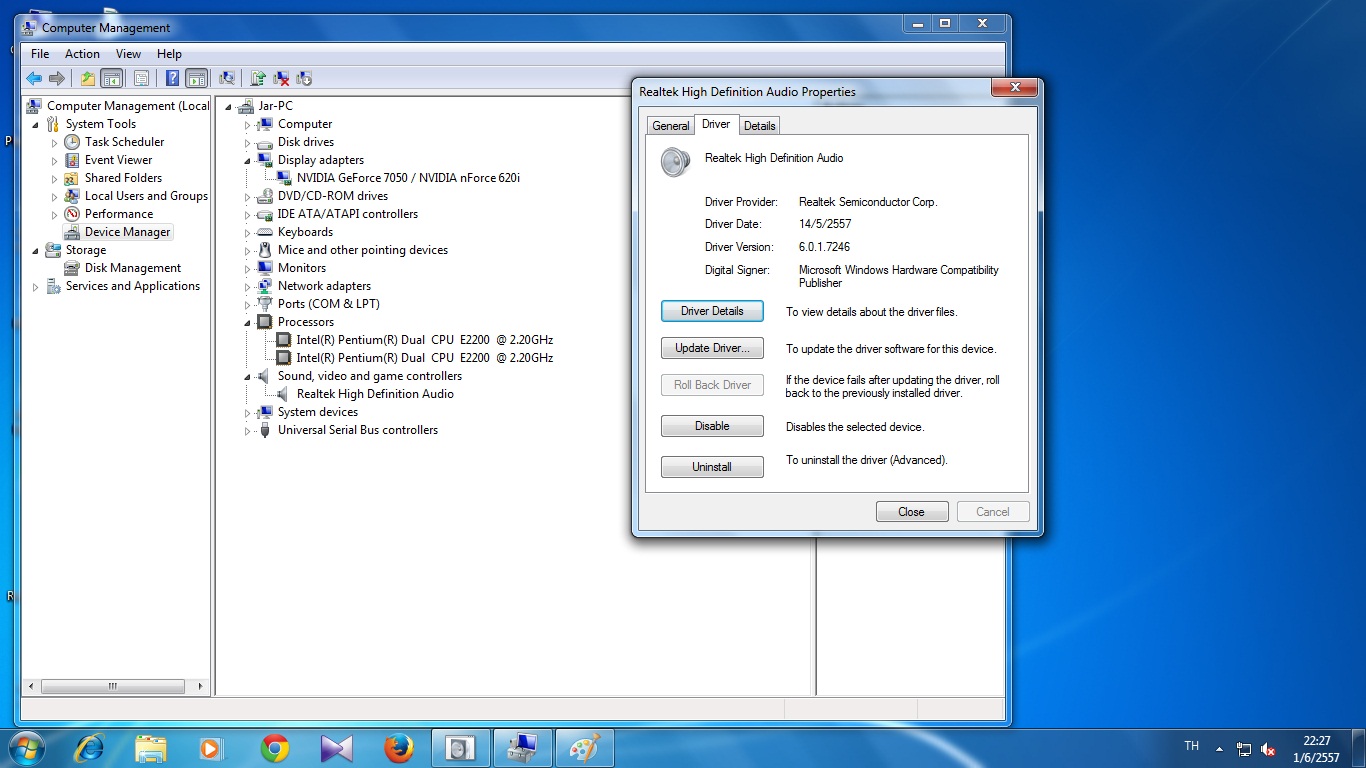This screenshot has height=768, width=1366.
Task: Expand the Local Users and Groups node
Action: 55,197
